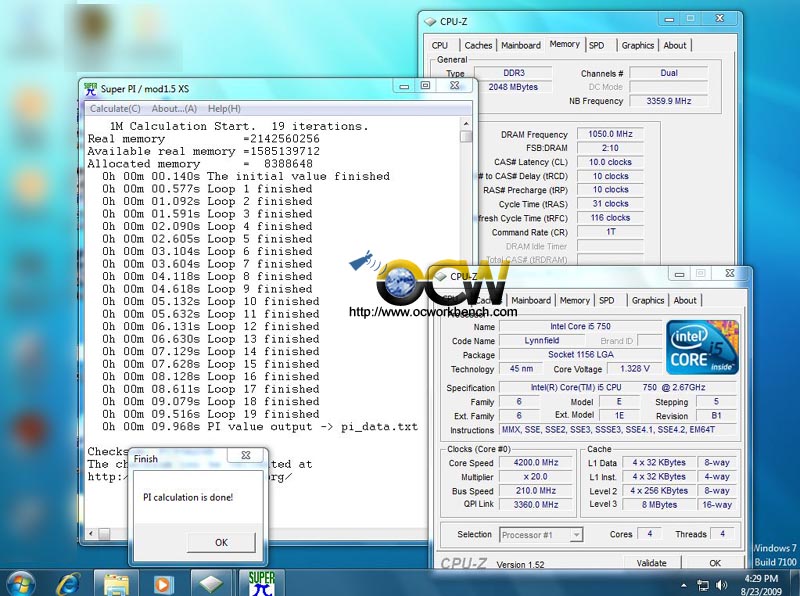Open the network tray icon
The height and width of the screenshot is (596, 800).
point(703,585)
